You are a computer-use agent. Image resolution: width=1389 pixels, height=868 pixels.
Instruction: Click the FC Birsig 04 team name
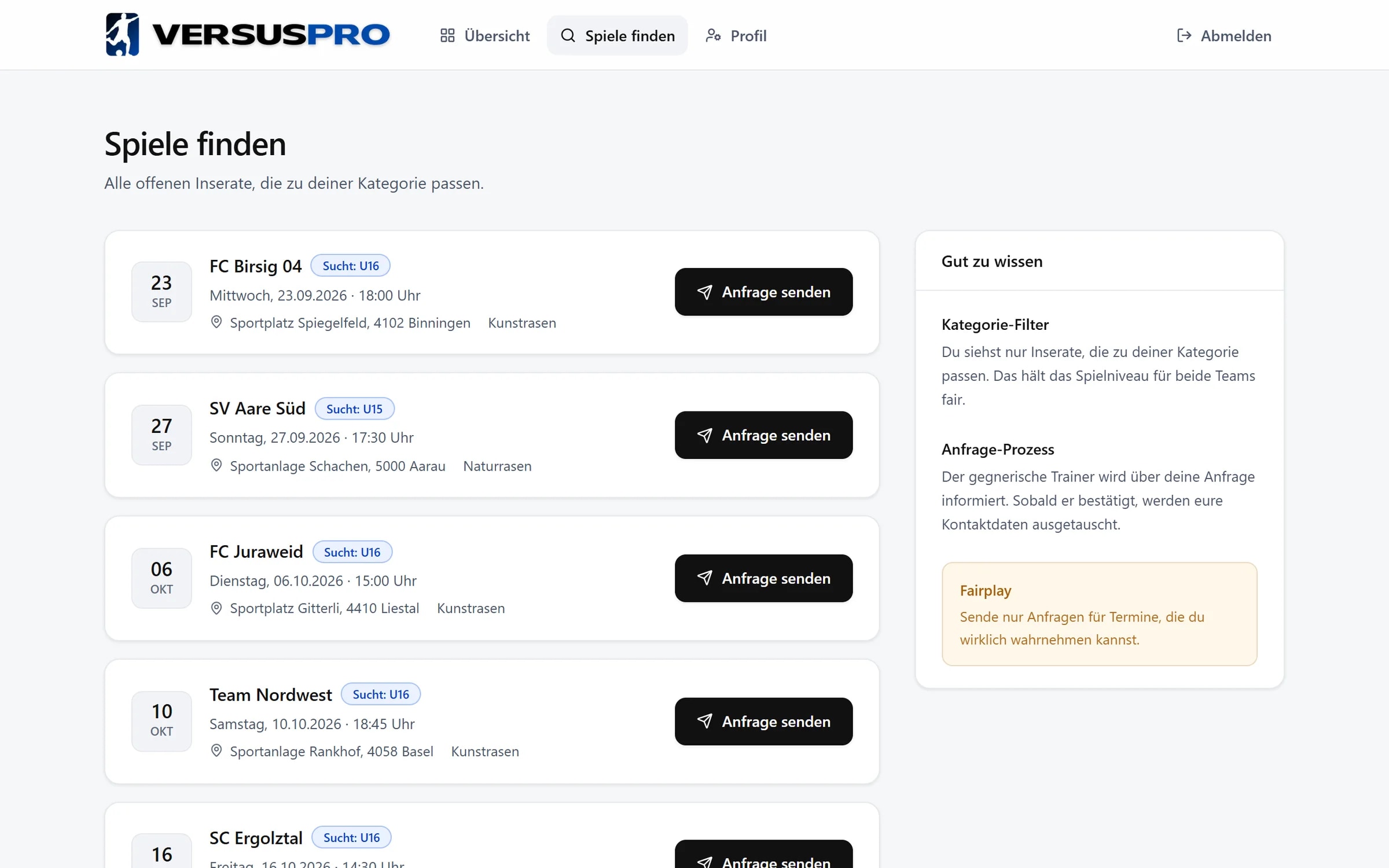[x=255, y=266]
